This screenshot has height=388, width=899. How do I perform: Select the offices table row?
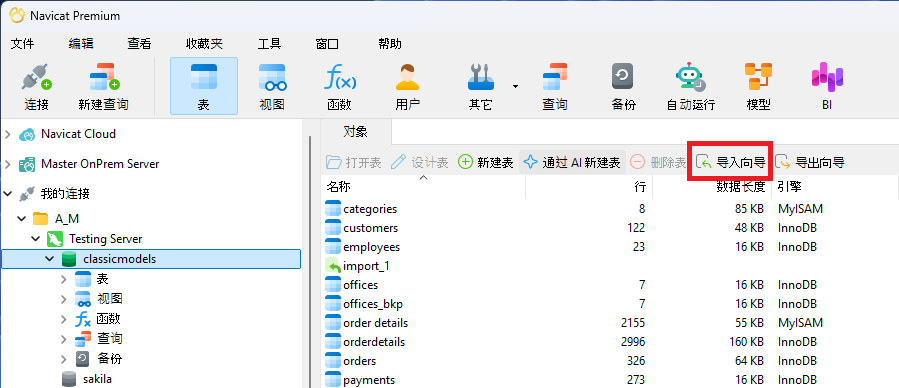coord(609,285)
